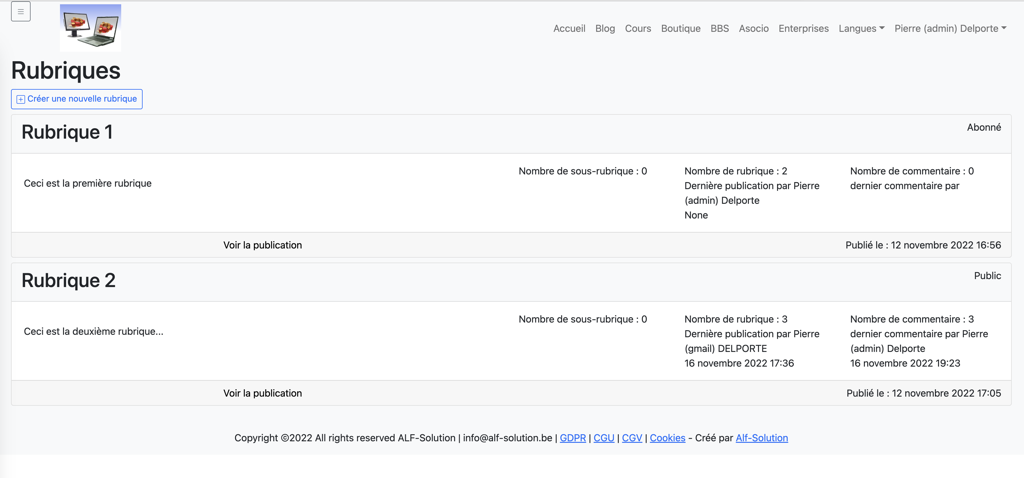Go to Accueil in the navbar
1024x478 pixels.
(569, 29)
